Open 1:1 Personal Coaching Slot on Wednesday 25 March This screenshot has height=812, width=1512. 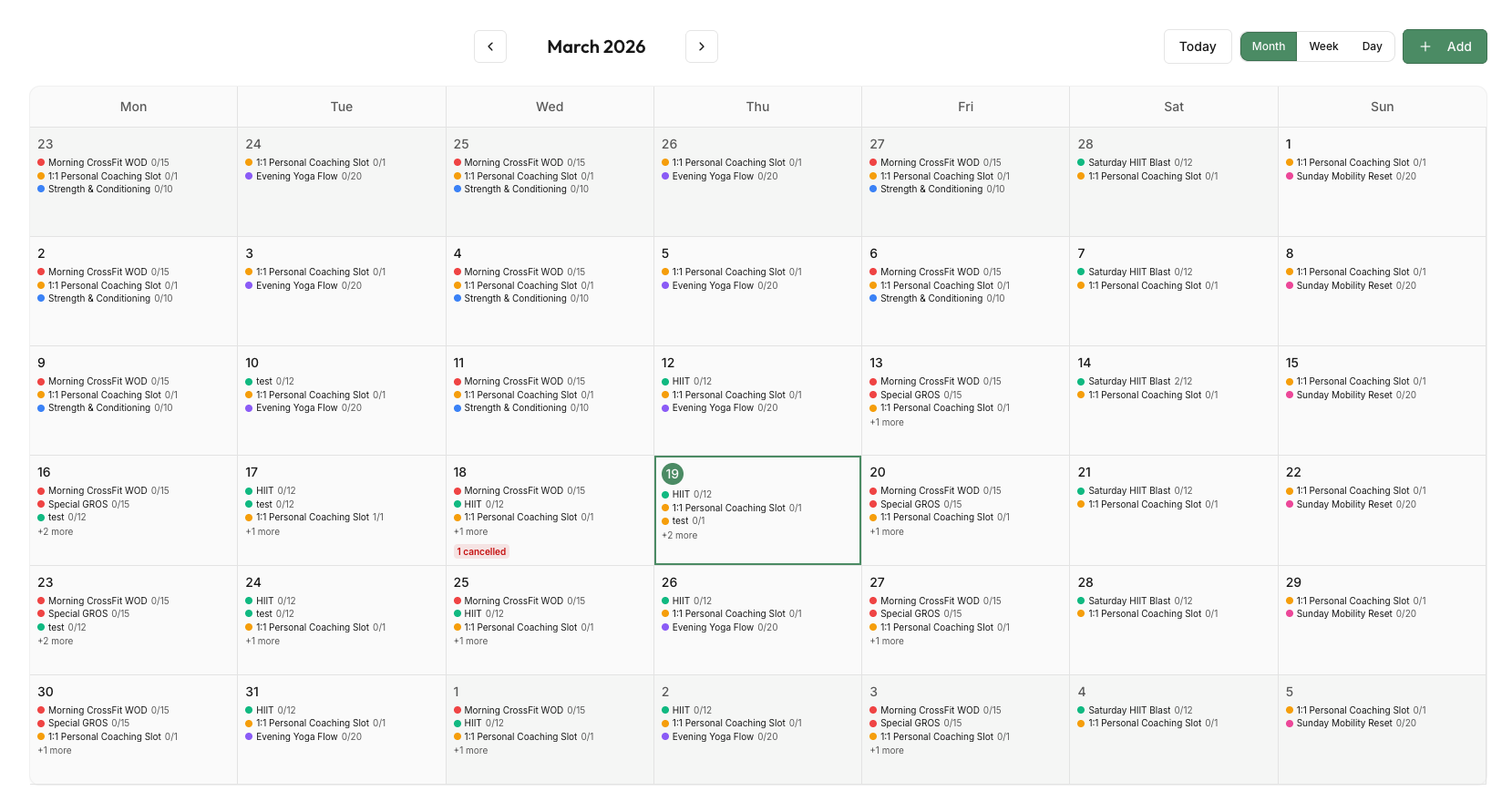(524, 627)
